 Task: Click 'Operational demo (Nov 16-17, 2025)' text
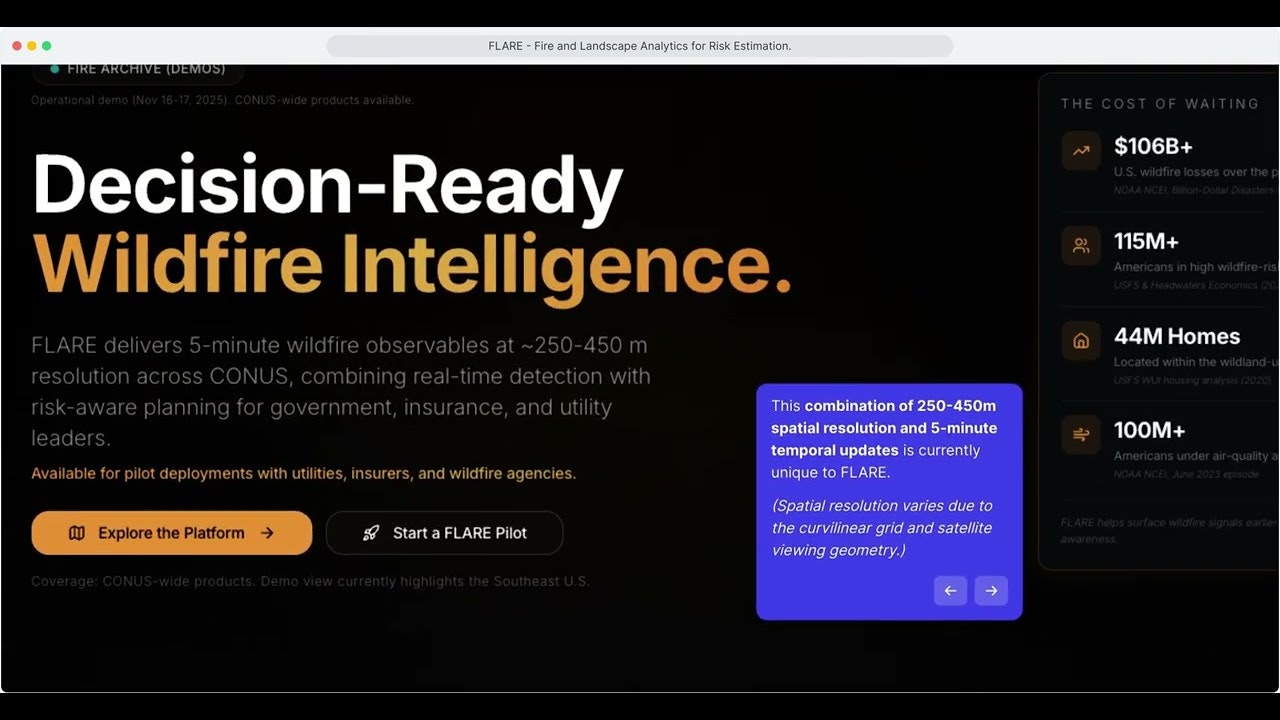222,100
